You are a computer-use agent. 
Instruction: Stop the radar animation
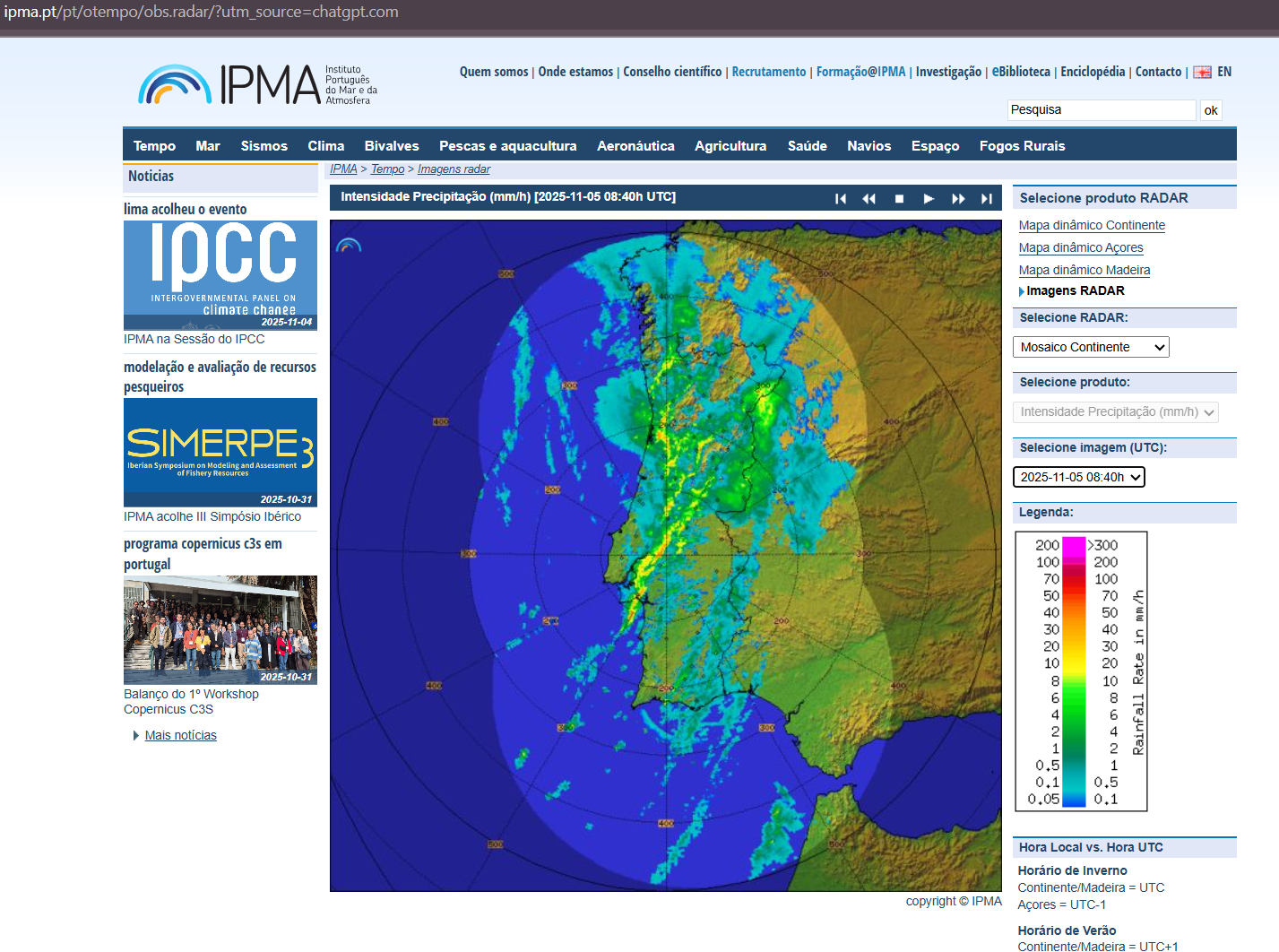pyautogui.click(x=899, y=198)
